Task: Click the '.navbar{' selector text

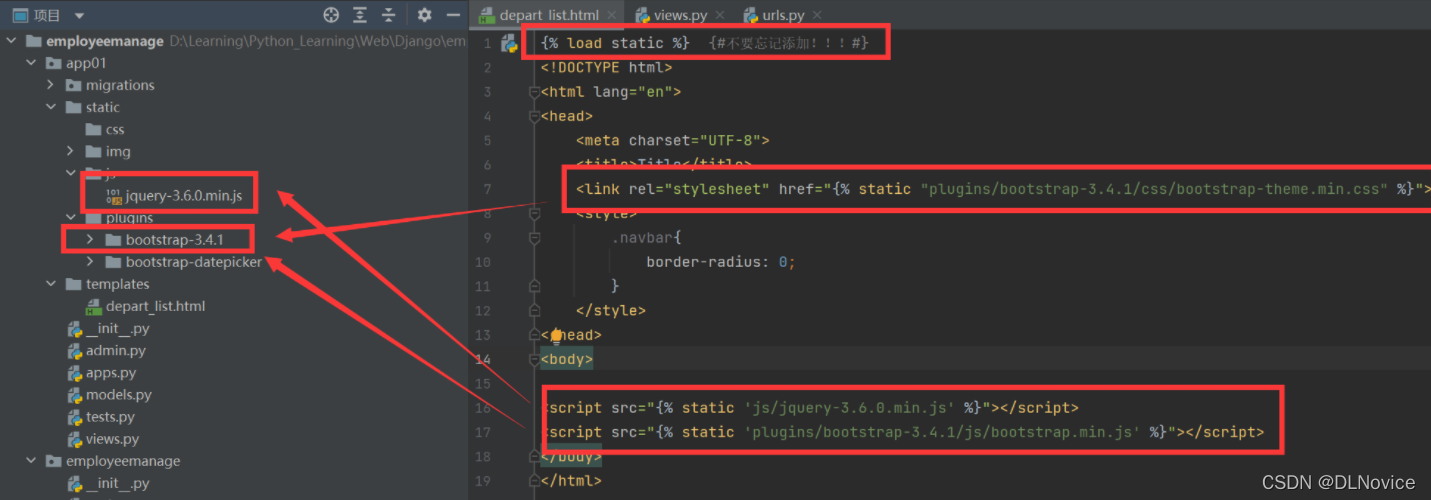Action: pyautogui.click(x=646, y=238)
